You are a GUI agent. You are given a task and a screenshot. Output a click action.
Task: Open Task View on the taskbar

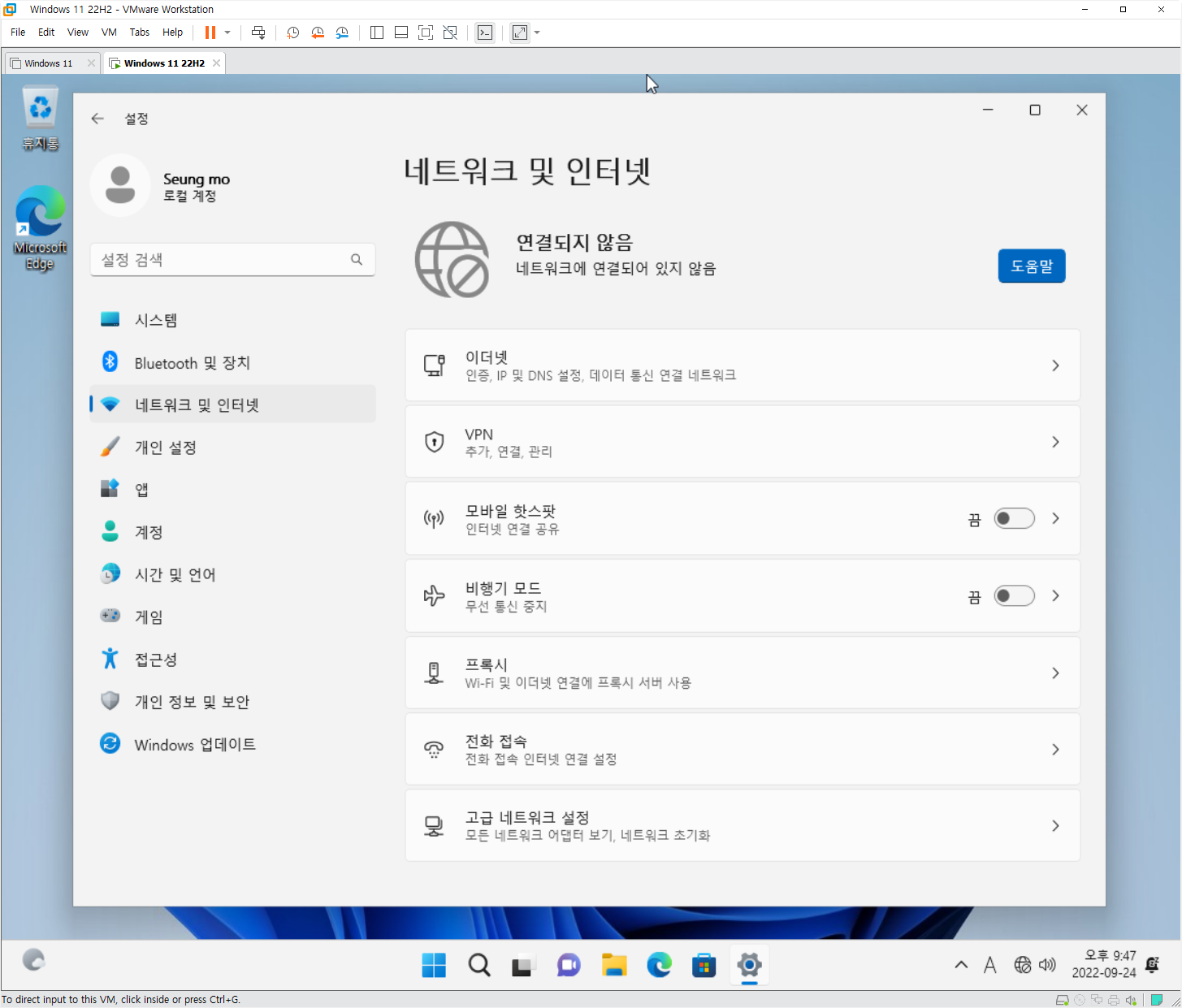coord(522,965)
